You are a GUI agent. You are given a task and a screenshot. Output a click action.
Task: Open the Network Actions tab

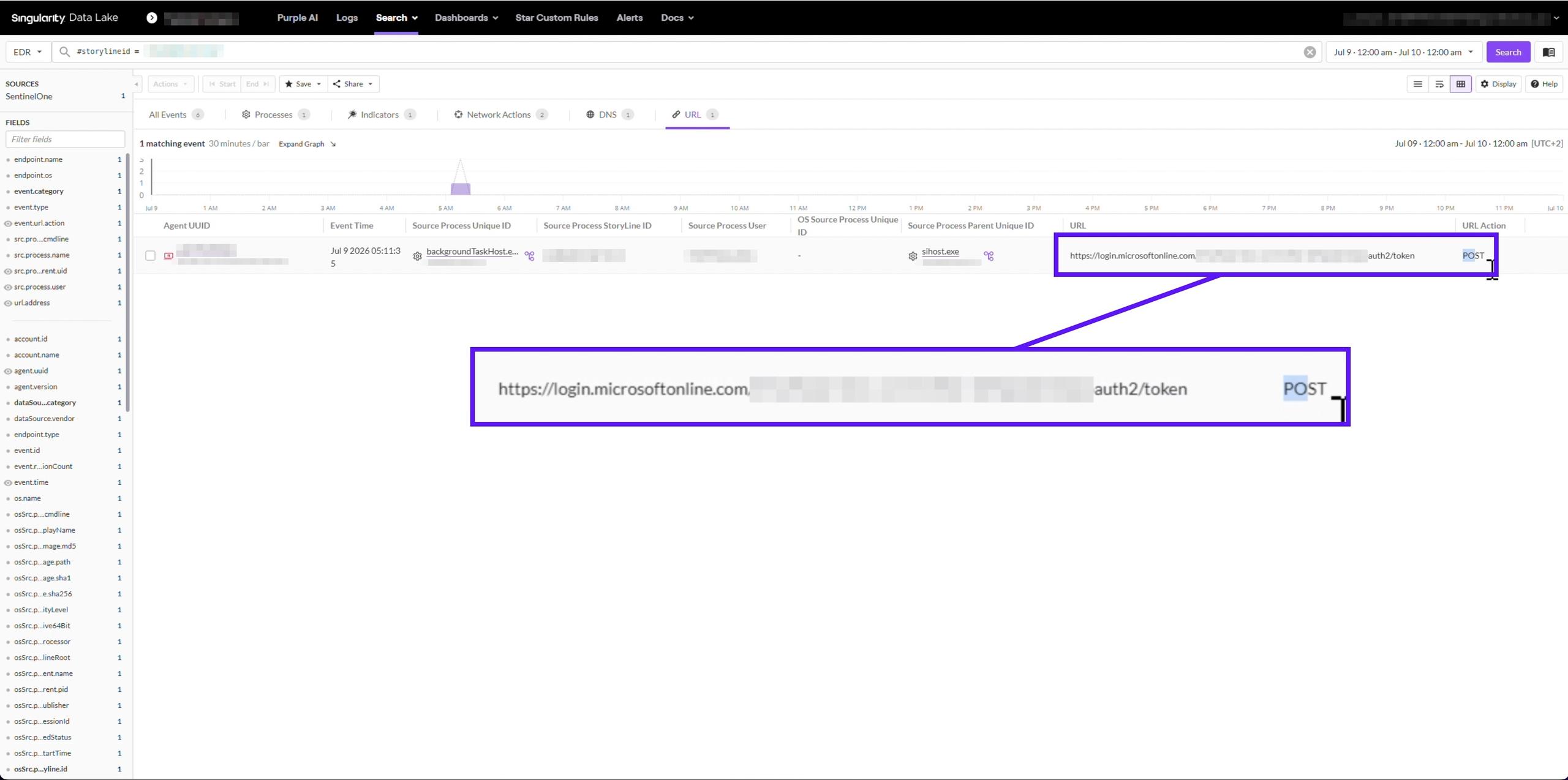(500, 115)
